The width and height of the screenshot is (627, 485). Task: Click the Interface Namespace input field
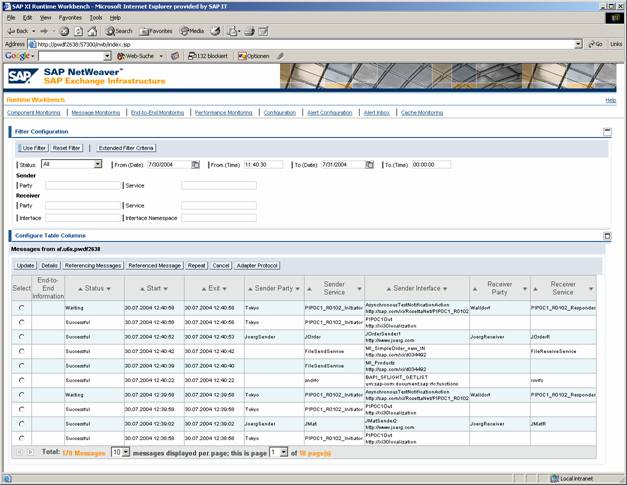[x=219, y=218]
